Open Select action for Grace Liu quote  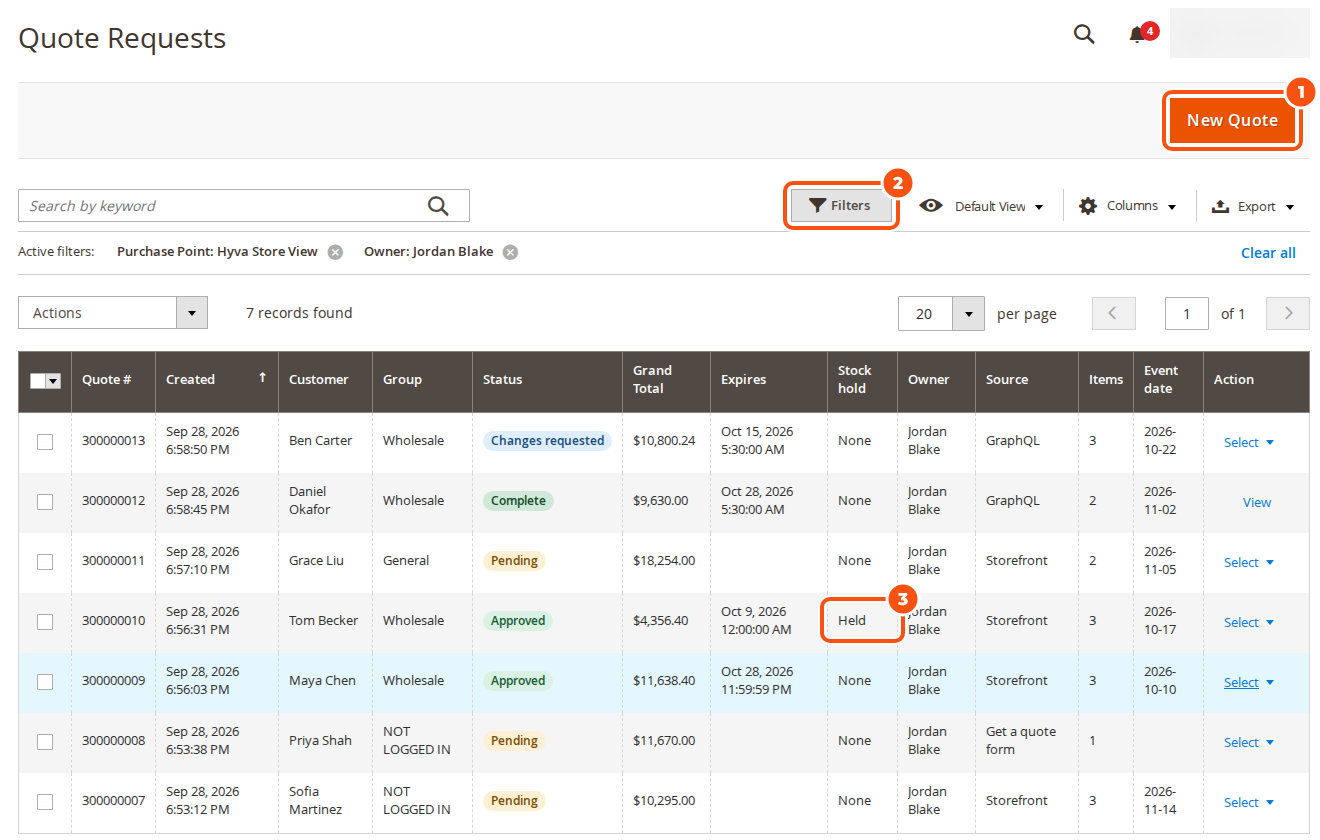(1249, 562)
